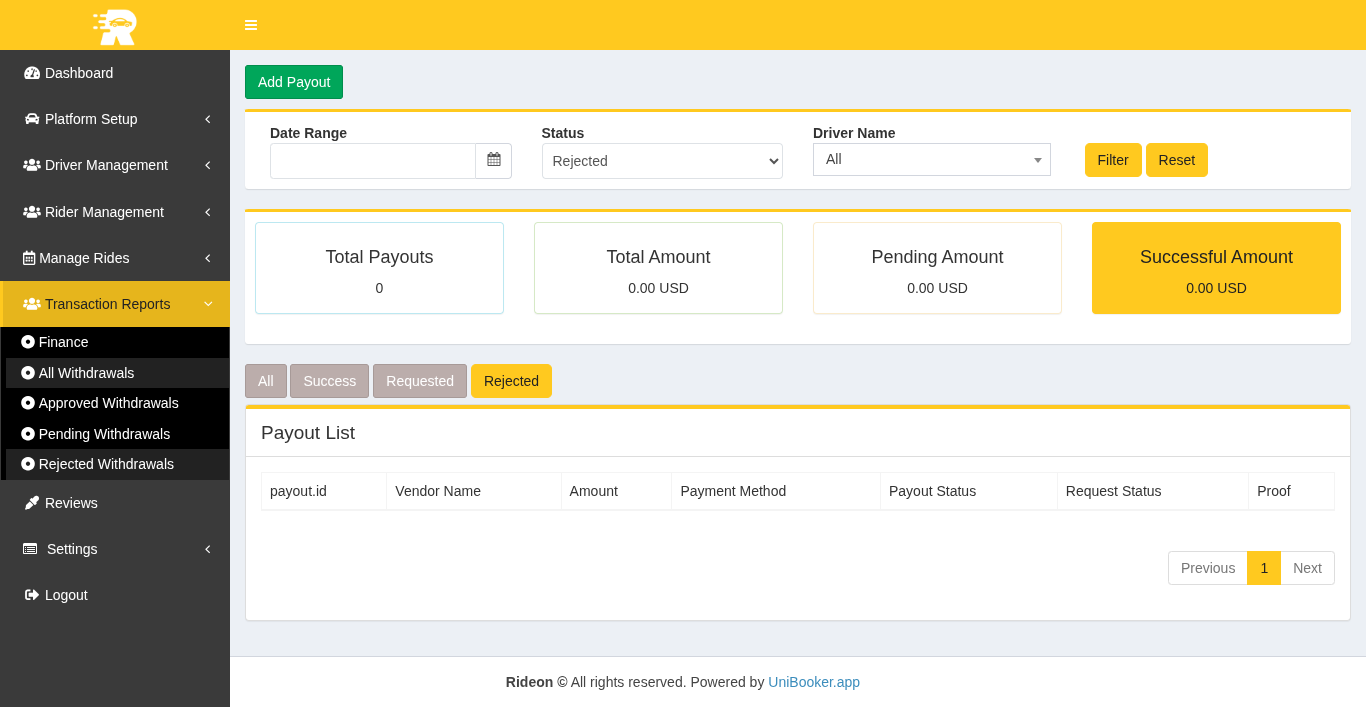
Task: Click the Rideon logo icon
Action: [115, 26]
